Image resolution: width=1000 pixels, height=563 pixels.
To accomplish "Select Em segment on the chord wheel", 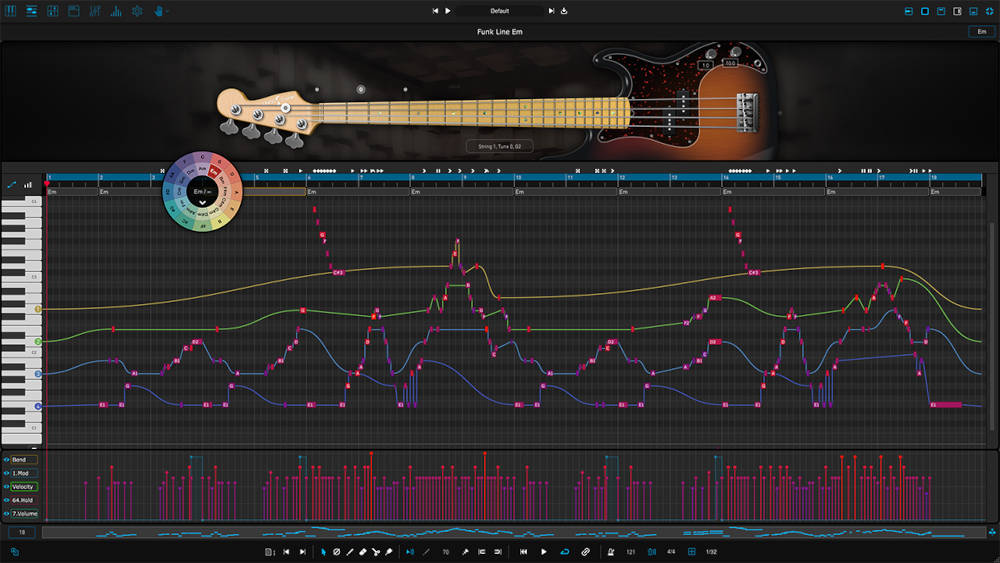I will pos(214,172).
